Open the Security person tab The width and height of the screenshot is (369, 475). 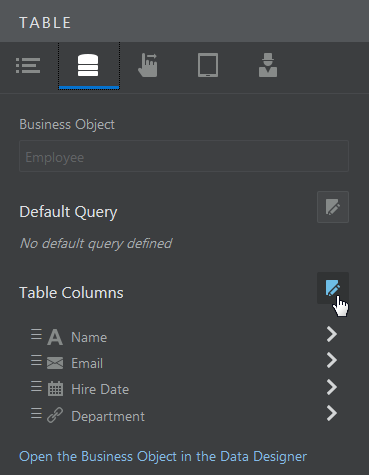268,65
